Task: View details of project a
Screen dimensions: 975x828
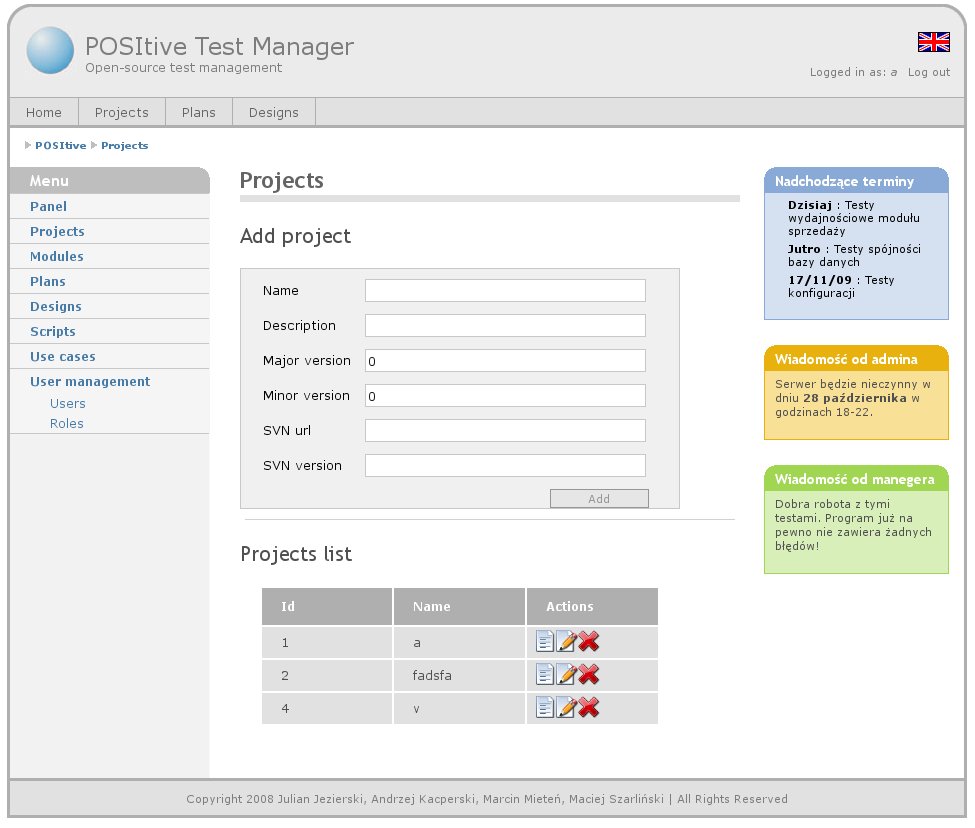Action: click(x=545, y=642)
